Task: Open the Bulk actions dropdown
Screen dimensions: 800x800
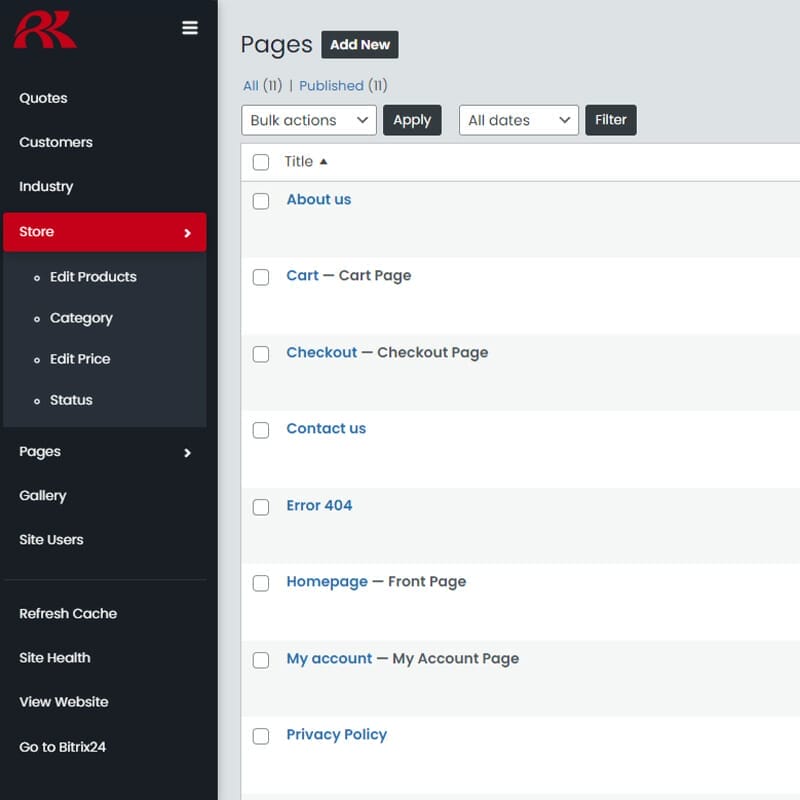Action: pyautogui.click(x=309, y=120)
